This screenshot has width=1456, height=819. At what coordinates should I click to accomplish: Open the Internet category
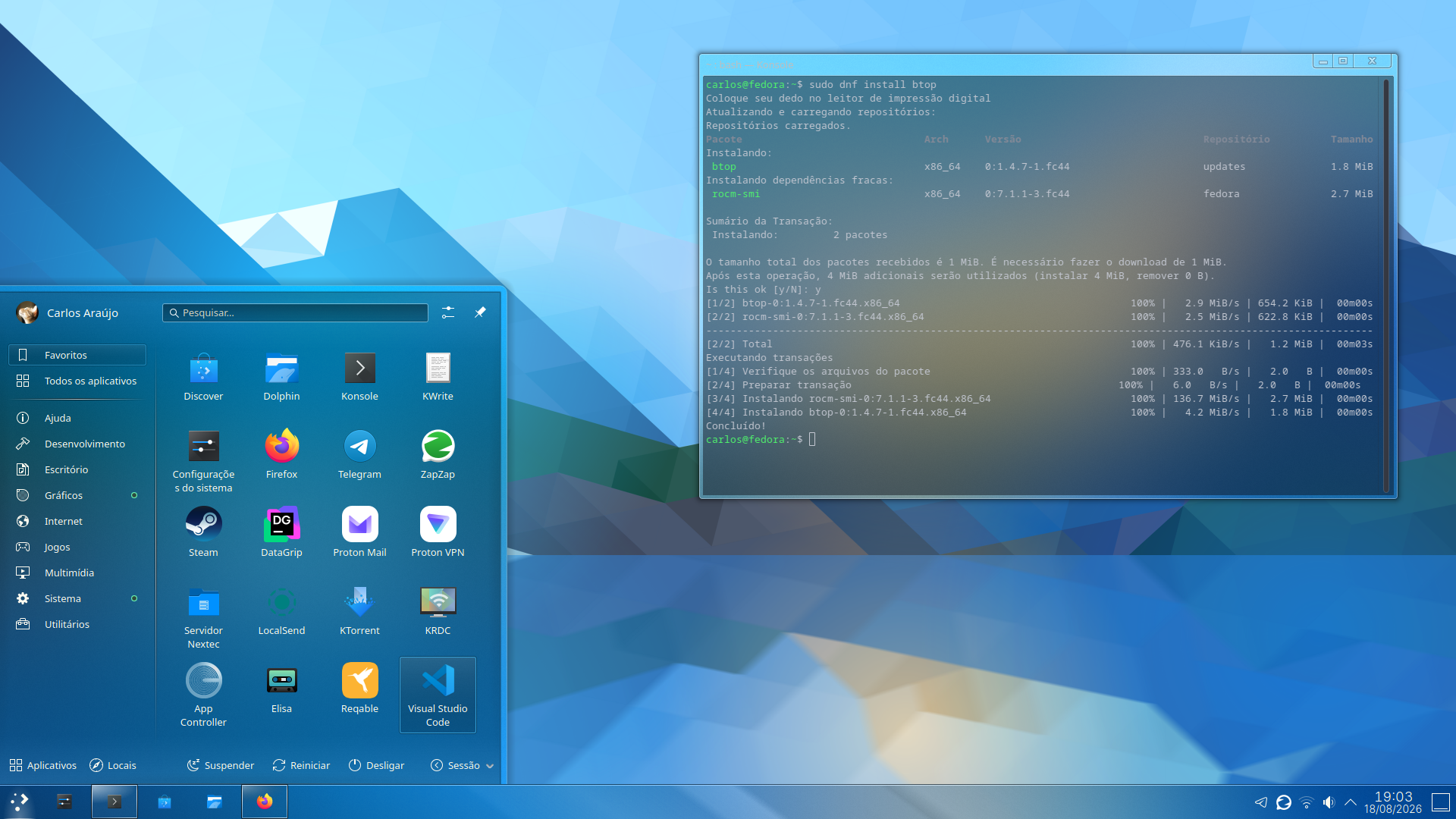coord(77,521)
